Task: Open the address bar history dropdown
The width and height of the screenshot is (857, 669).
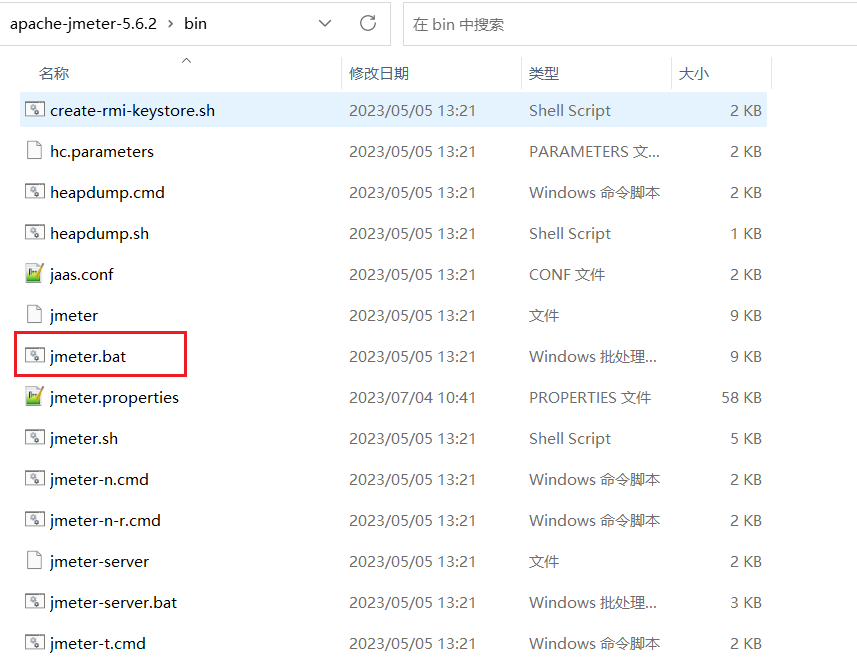Action: 325,24
